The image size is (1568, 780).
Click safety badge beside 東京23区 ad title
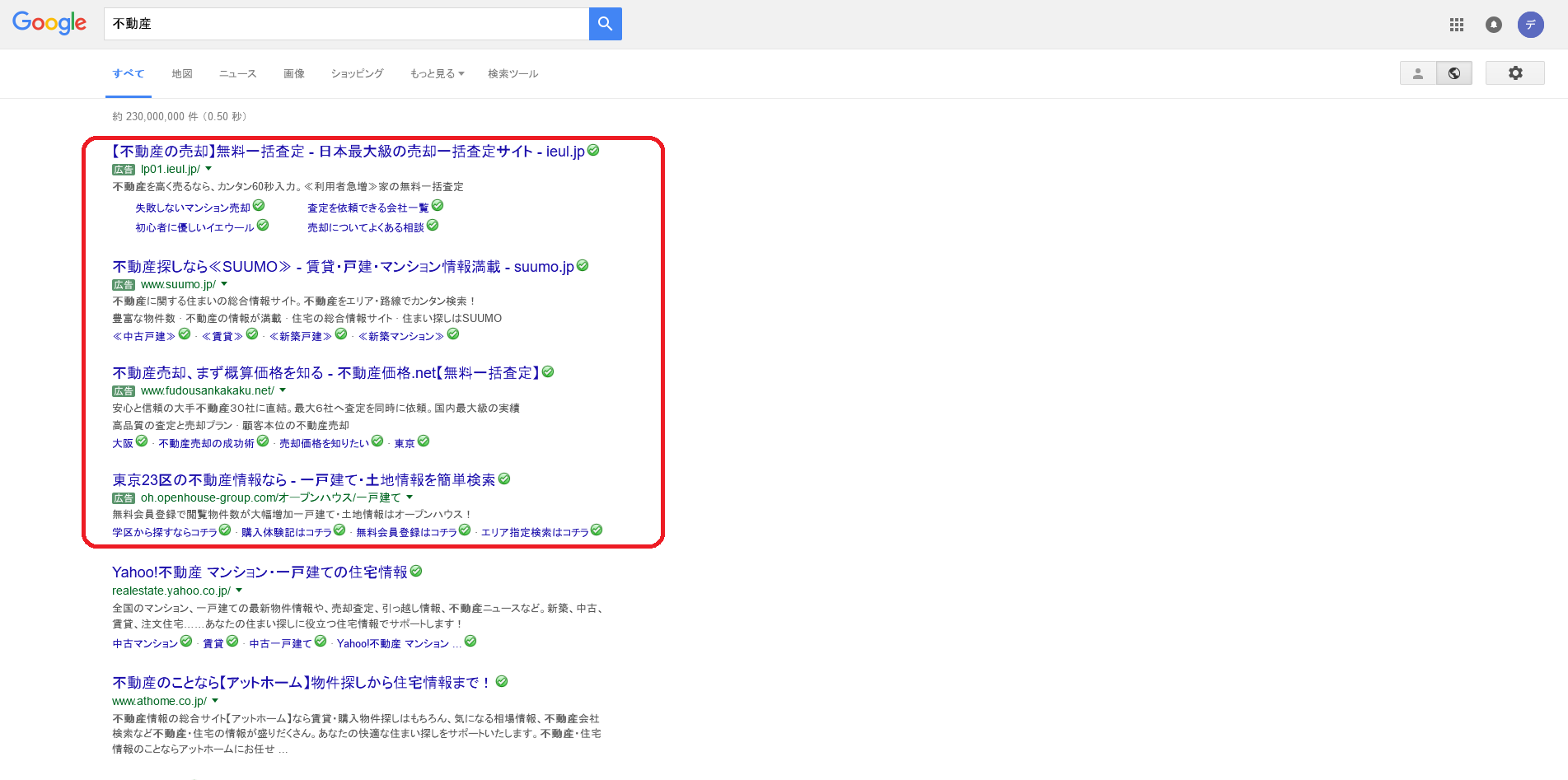tap(504, 479)
